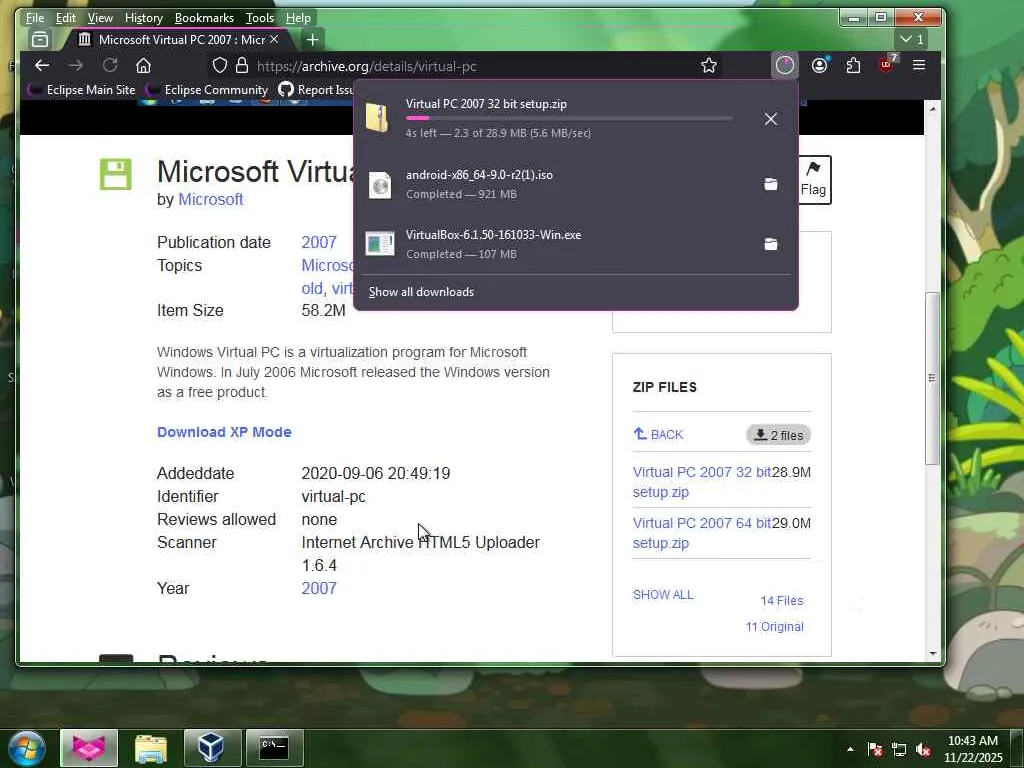Open Eclipse Main Site bookmark
This screenshot has width=1024, height=768.
point(81,89)
